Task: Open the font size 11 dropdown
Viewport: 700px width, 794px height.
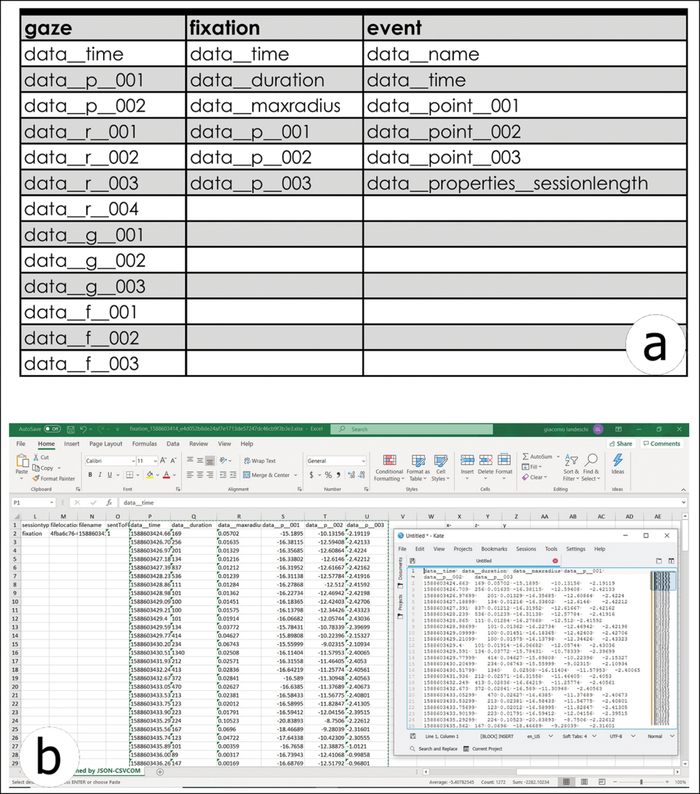Action: point(155,461)
